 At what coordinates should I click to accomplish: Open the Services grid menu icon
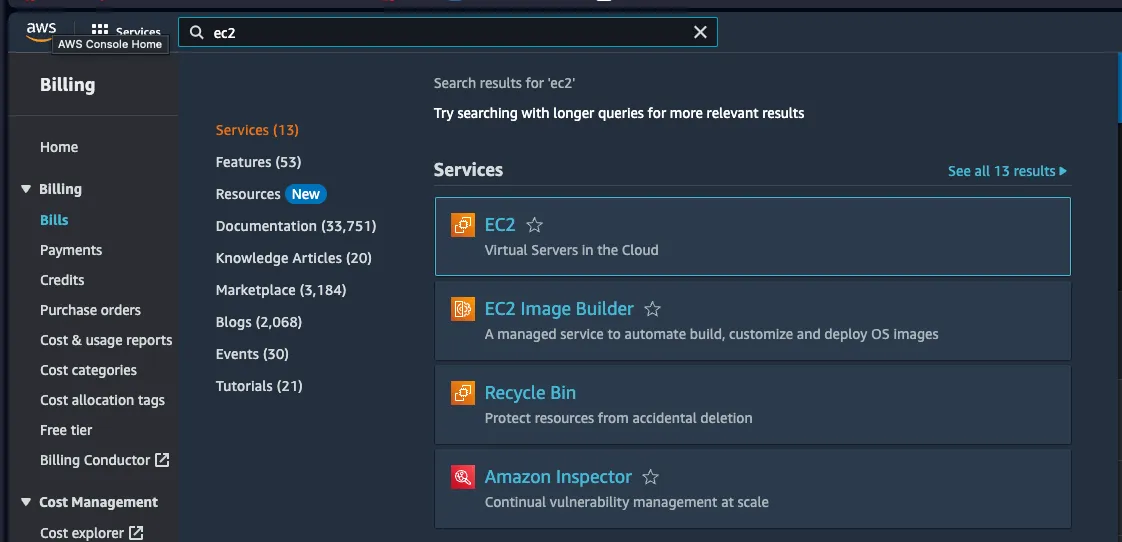click(x=100, y=32)
